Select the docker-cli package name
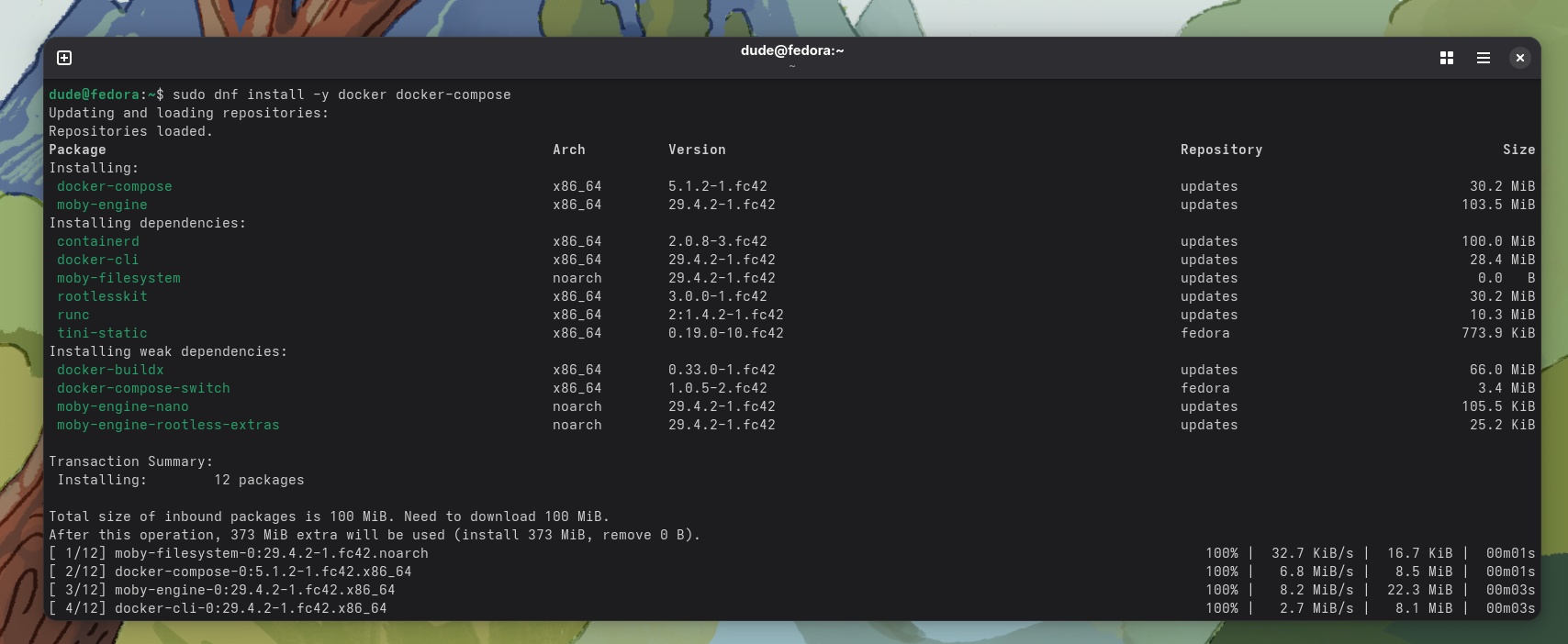The width and height of the screenshot is (1568, 644). (x=98, y=260)
